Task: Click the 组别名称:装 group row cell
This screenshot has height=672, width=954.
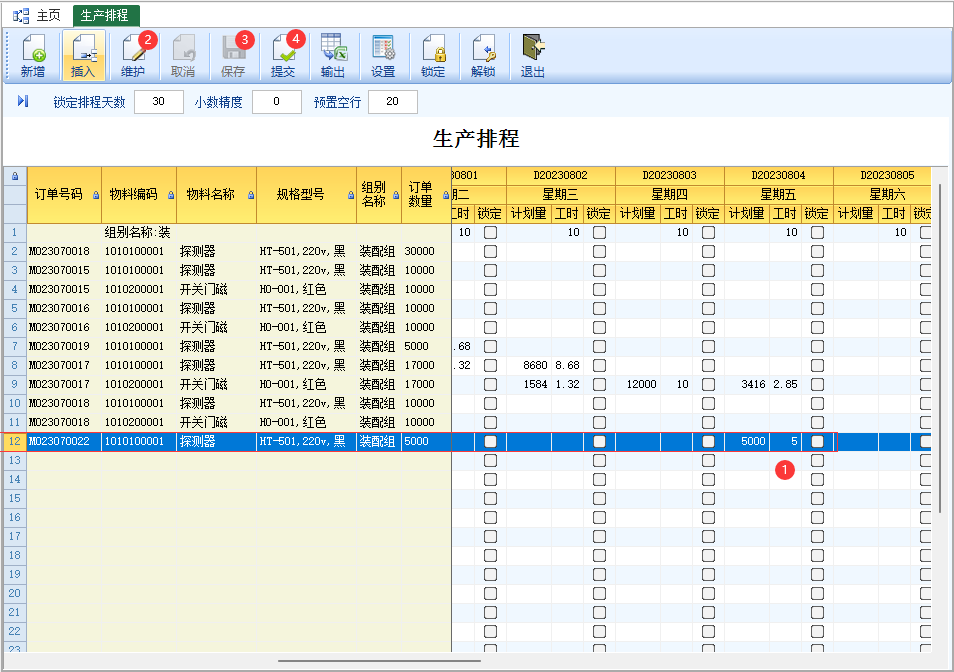Action: click(139, 232)
